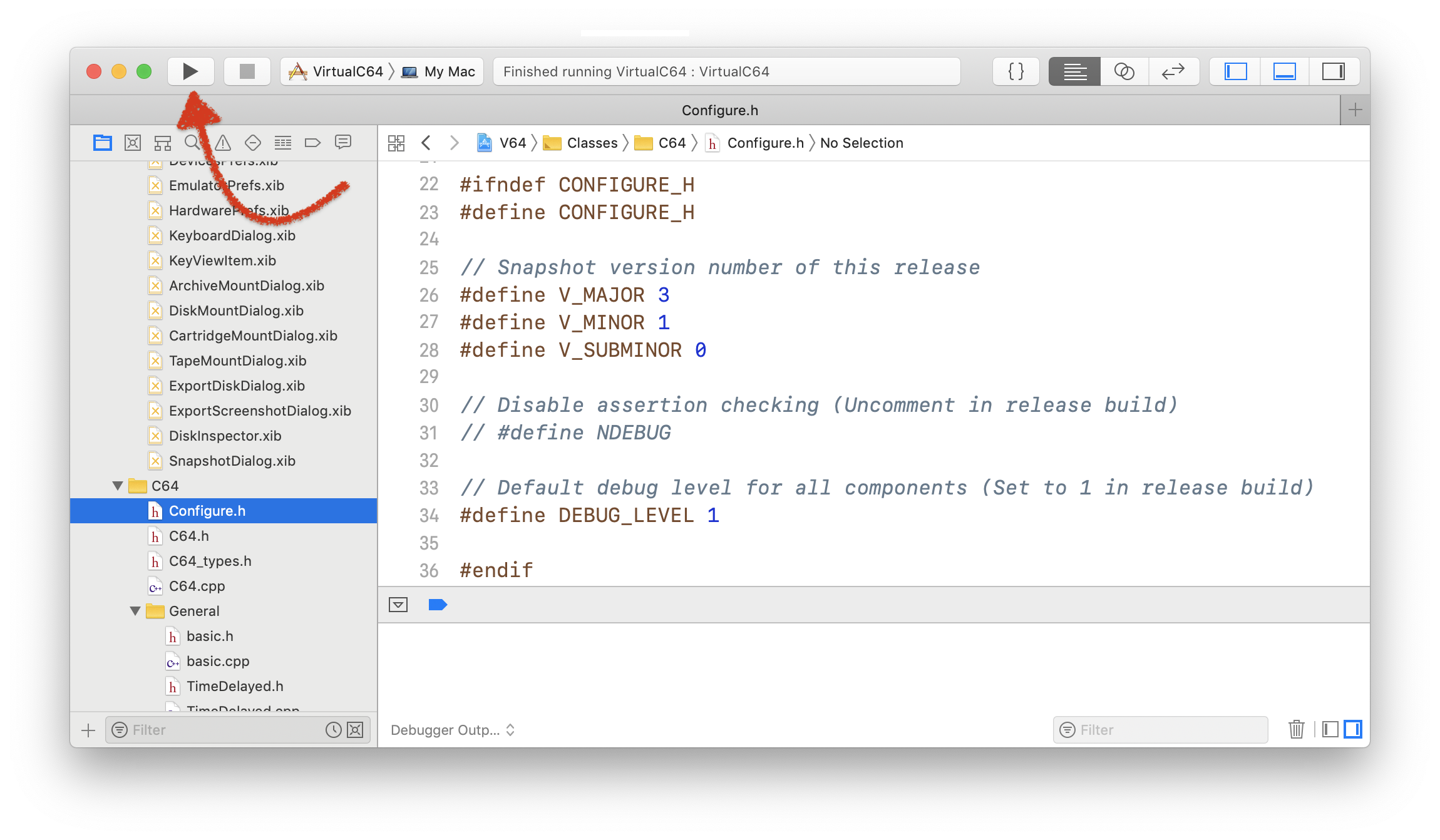Show the variables view pane

1331,730
